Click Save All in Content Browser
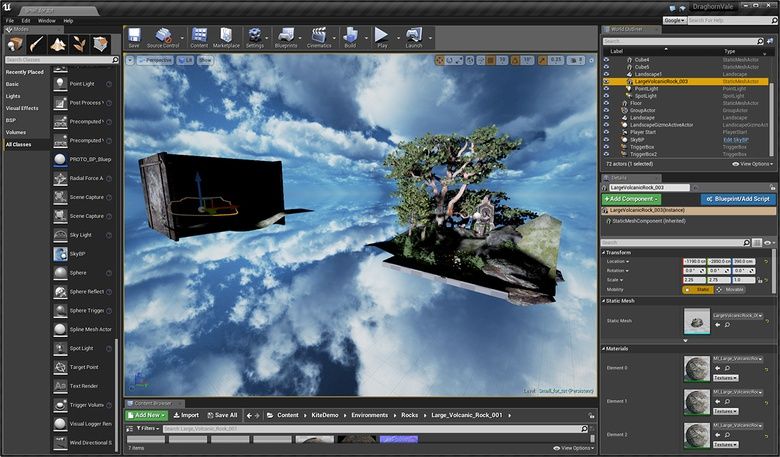 click(222, 415)
